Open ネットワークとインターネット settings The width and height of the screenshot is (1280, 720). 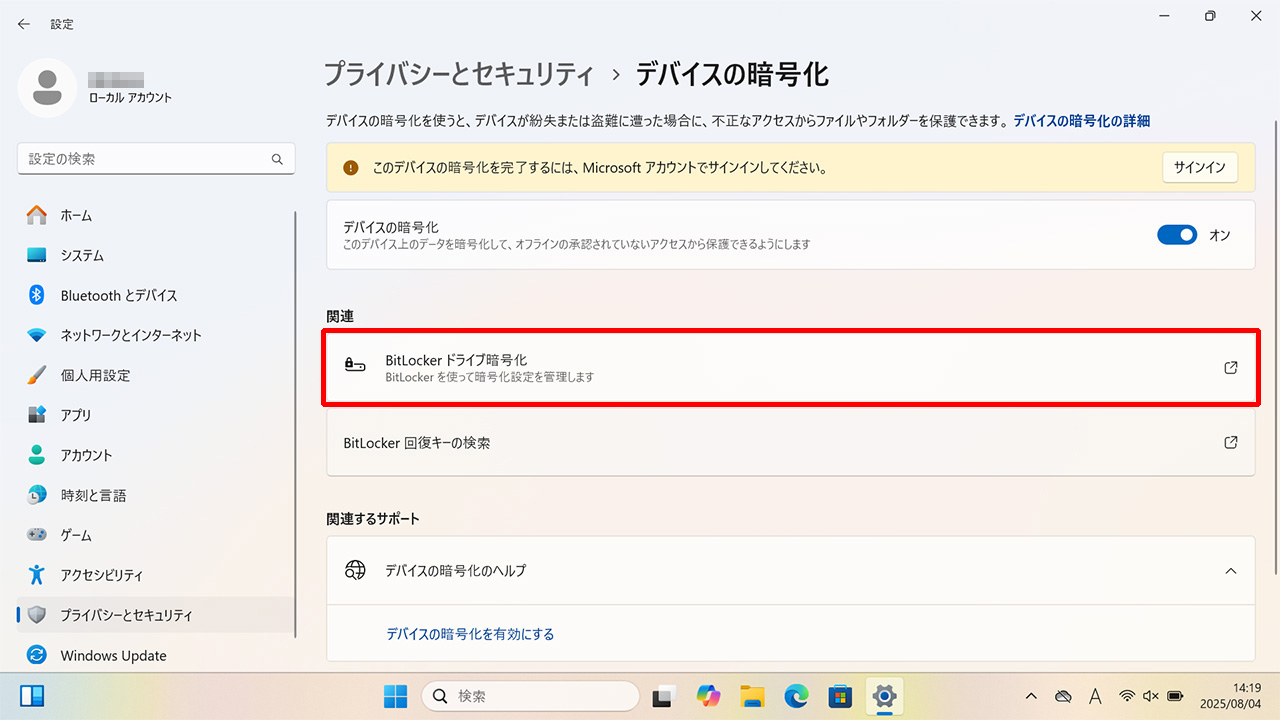point(156,335)
